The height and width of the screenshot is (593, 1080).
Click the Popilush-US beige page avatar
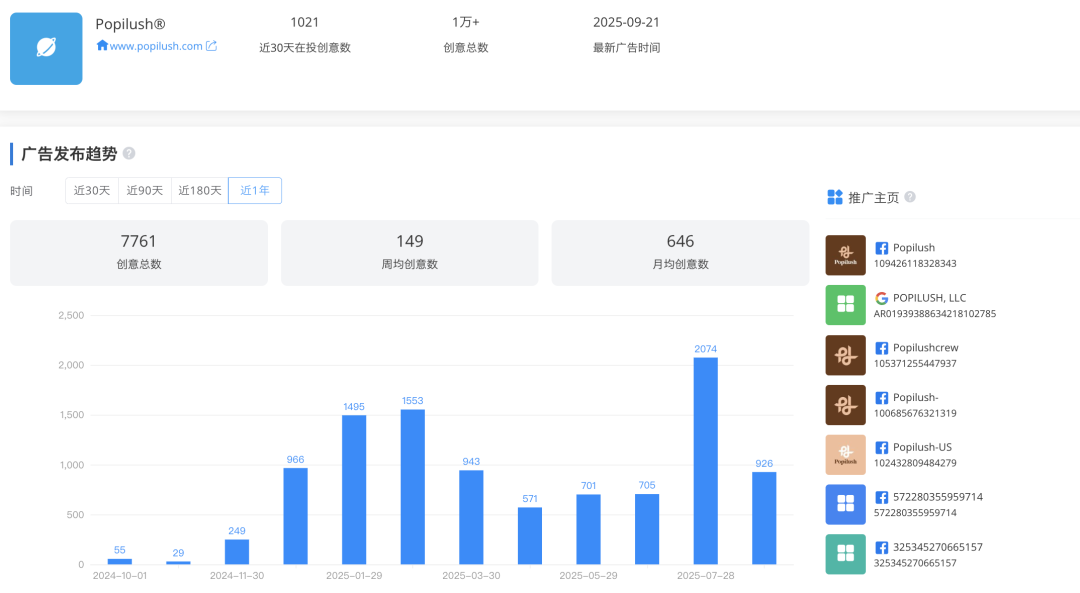[845, 455]
